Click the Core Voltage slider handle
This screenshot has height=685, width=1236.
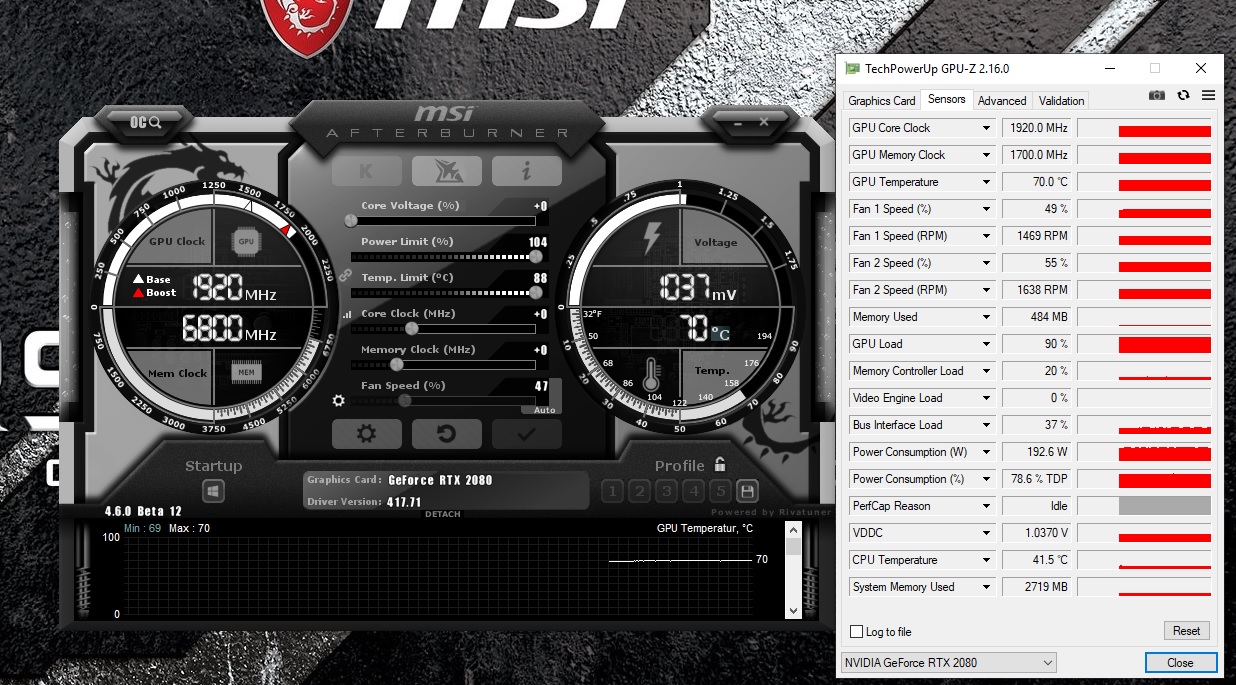(351, 220)
